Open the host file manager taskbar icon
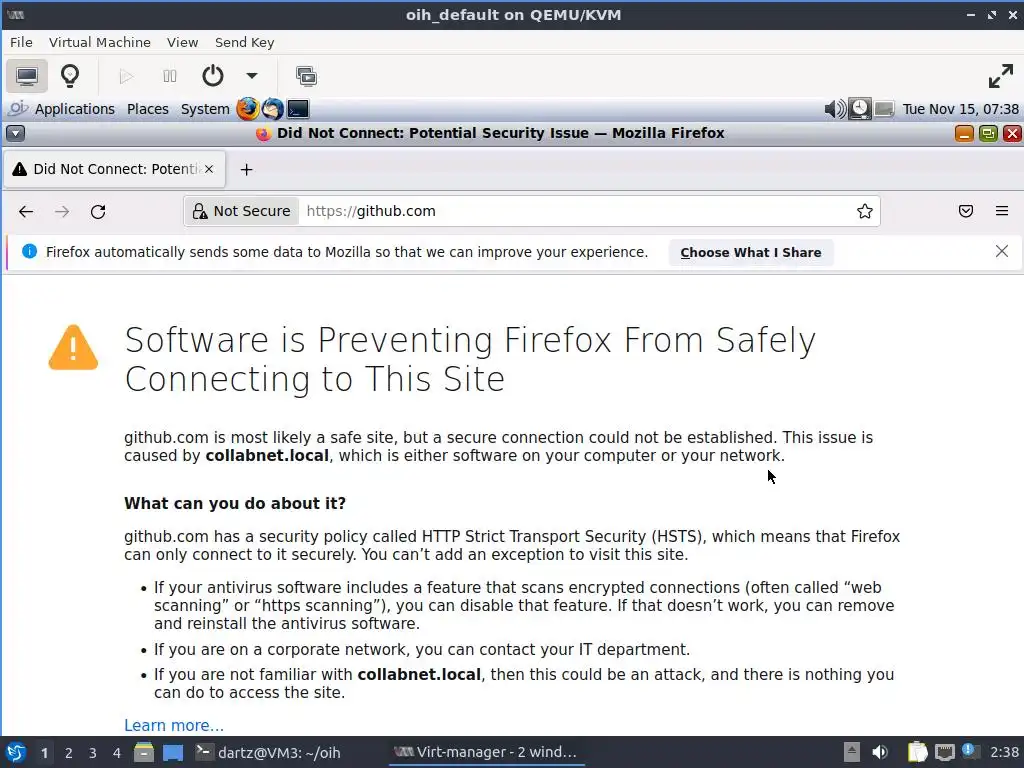The image size is (1024, 768). [x=144, y=752]
